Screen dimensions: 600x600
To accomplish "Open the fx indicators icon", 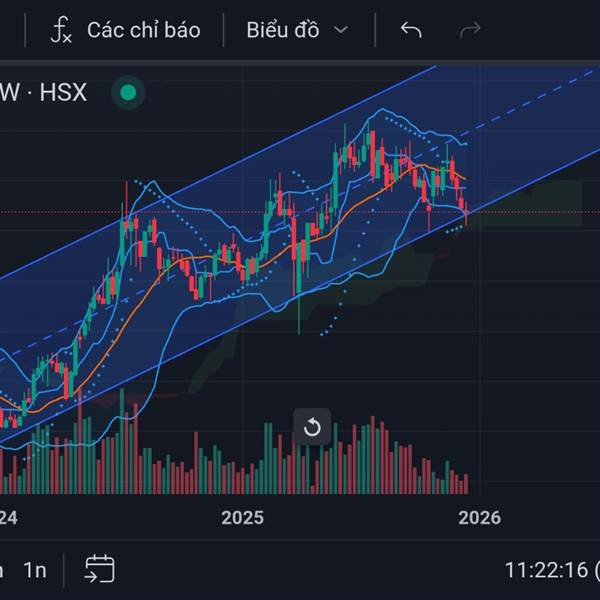I will 61,30.
